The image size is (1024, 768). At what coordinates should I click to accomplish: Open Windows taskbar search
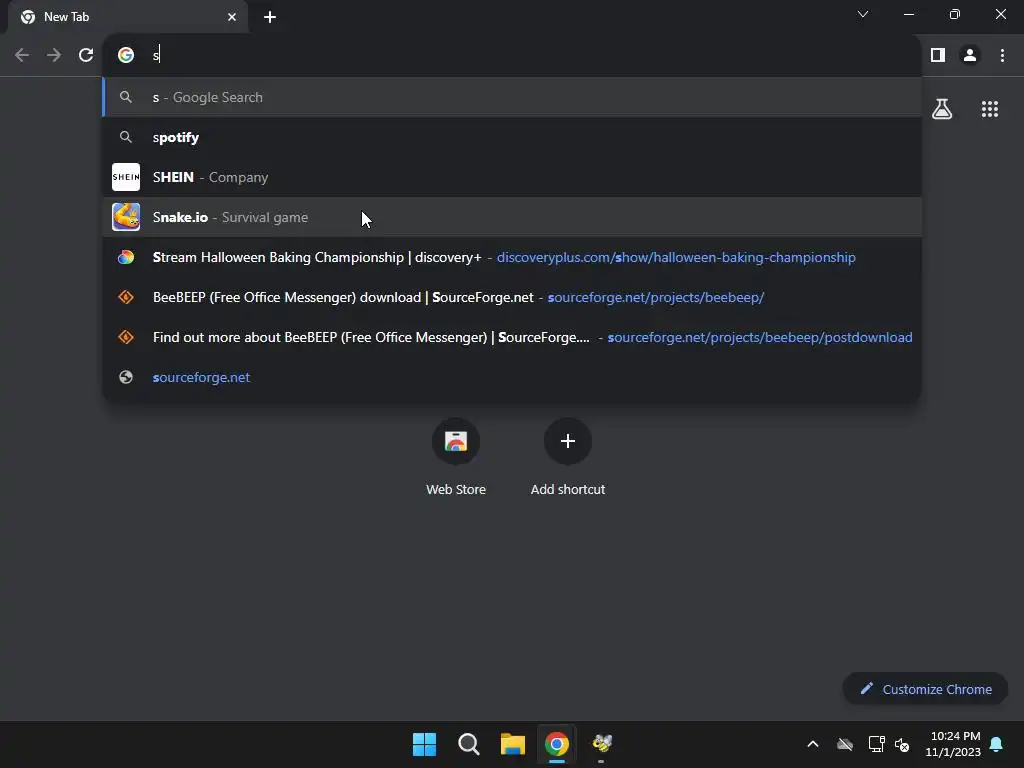point(468,744)
